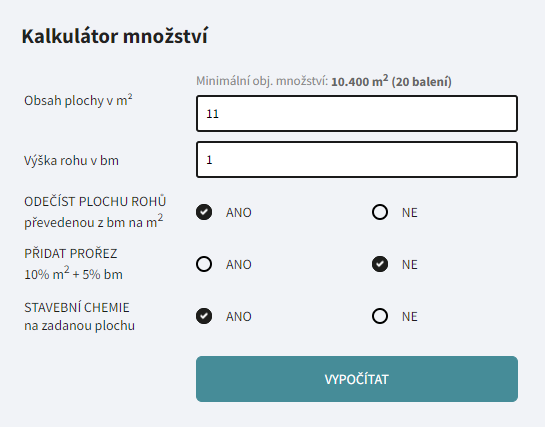Click the STAVEBNÍ CHEMIE label

click(76, 307)
